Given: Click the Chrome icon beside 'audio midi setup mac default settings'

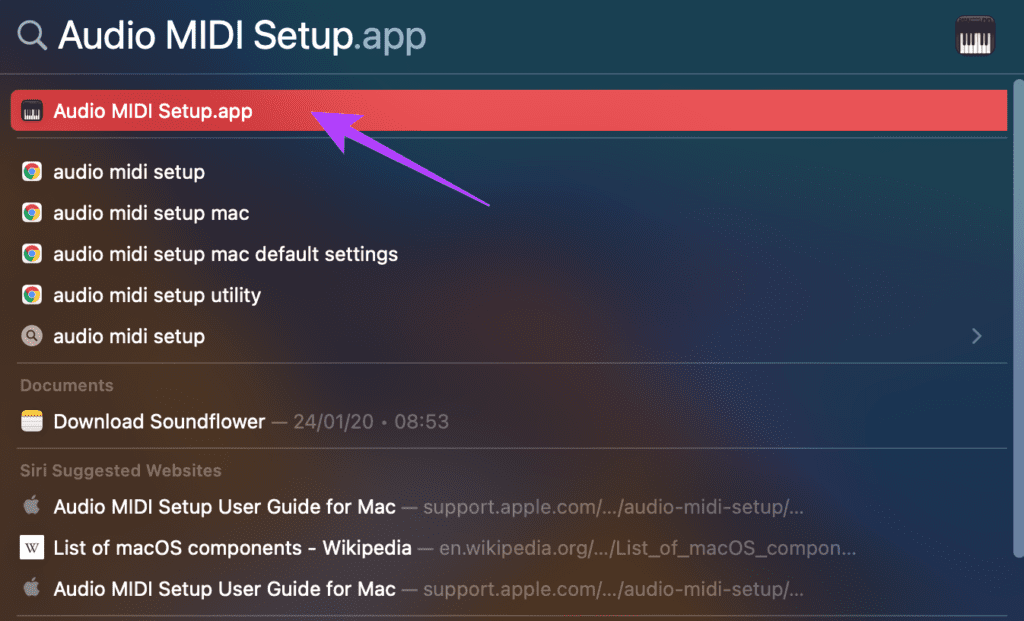Looking at the screenshot, I should click(x=31, y=254).
